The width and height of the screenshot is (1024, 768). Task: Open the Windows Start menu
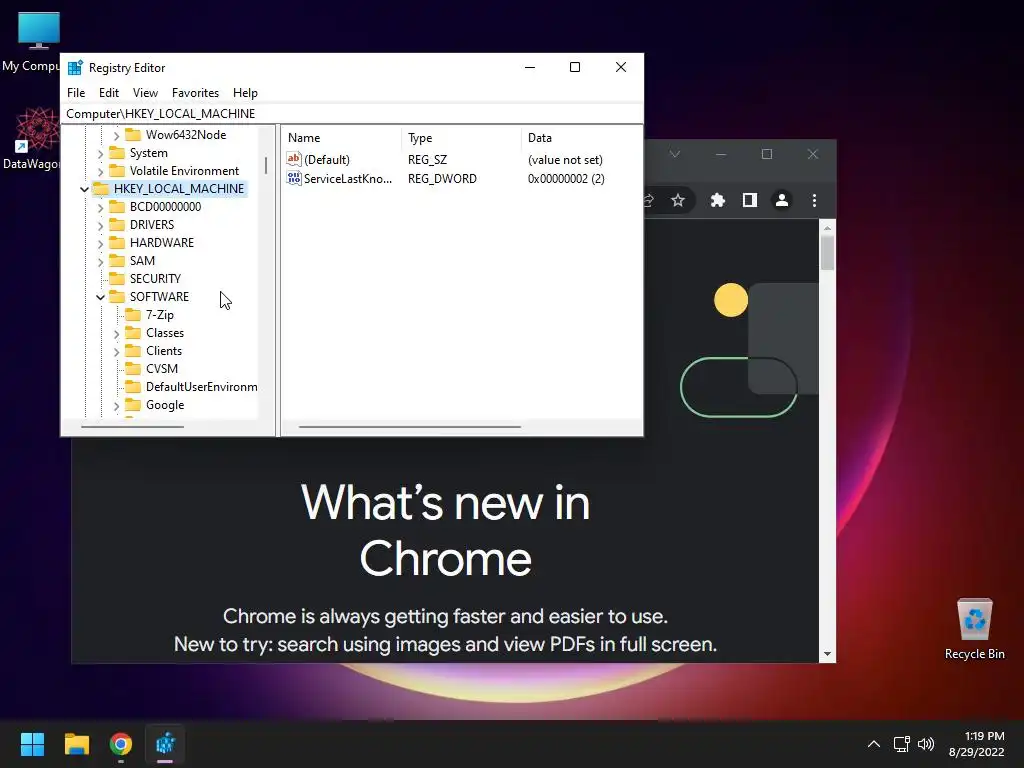(x=32, y=744)
